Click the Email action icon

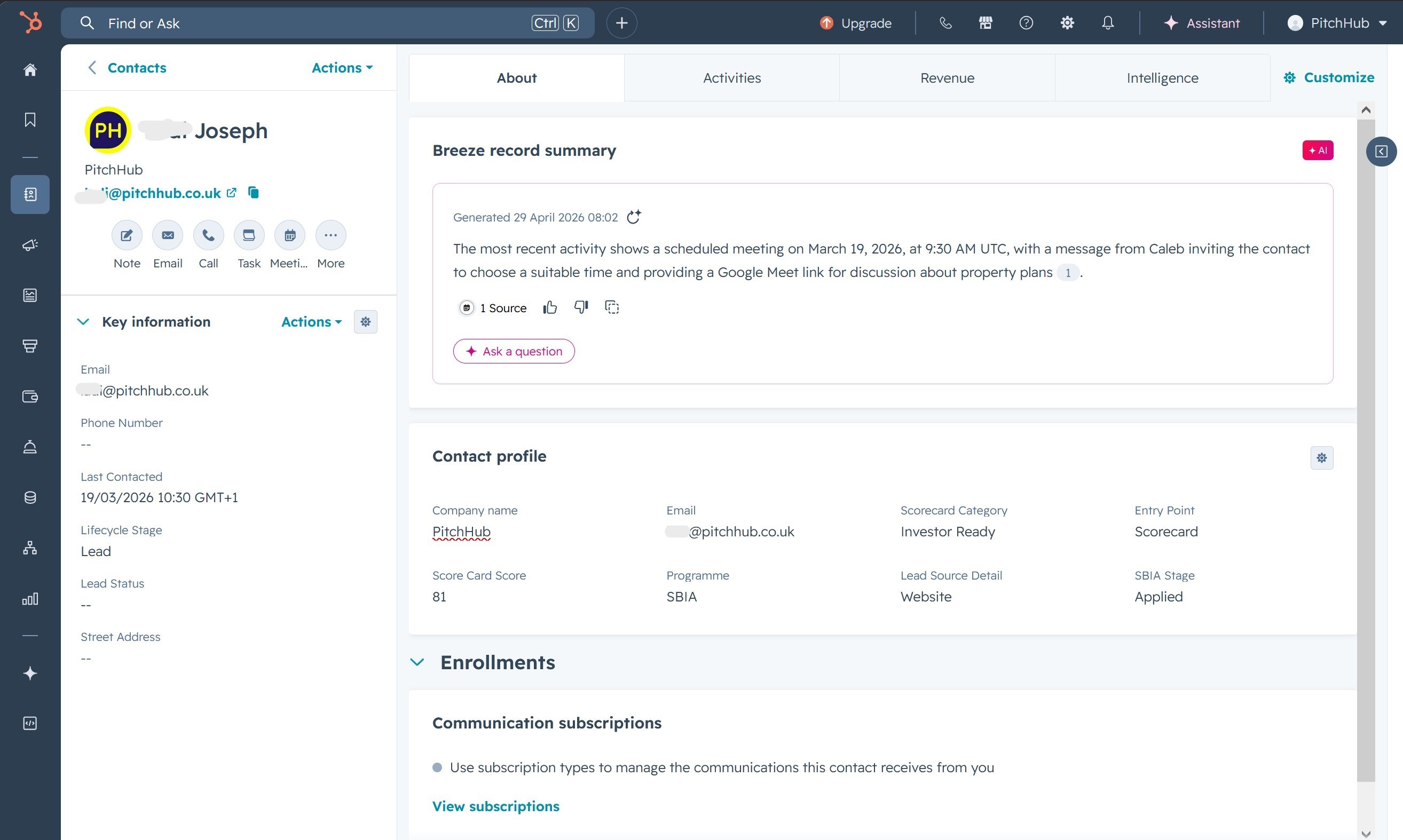tap(168, 235)
